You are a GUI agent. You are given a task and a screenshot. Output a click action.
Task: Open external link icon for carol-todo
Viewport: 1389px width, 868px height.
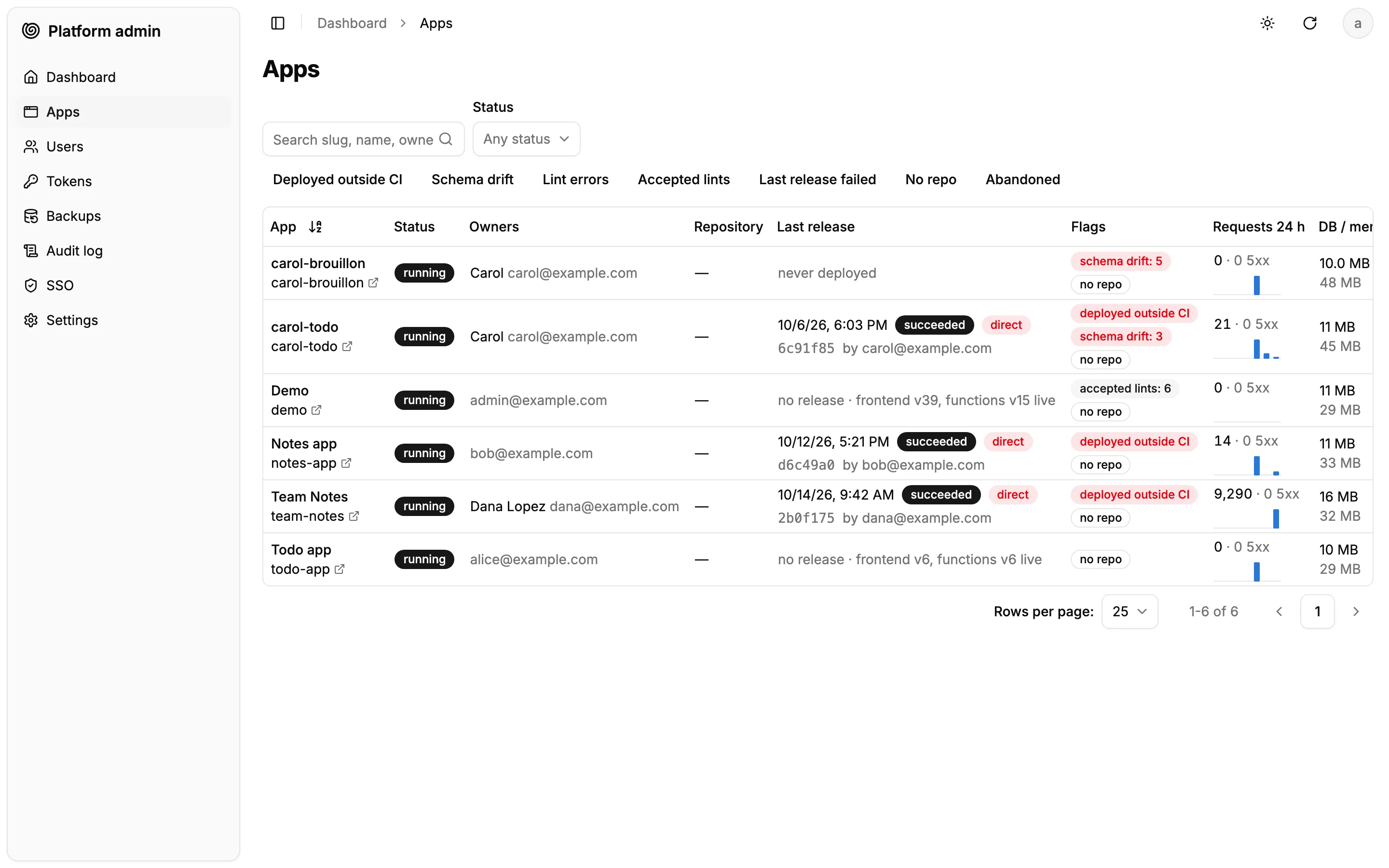tap(347, 346)
